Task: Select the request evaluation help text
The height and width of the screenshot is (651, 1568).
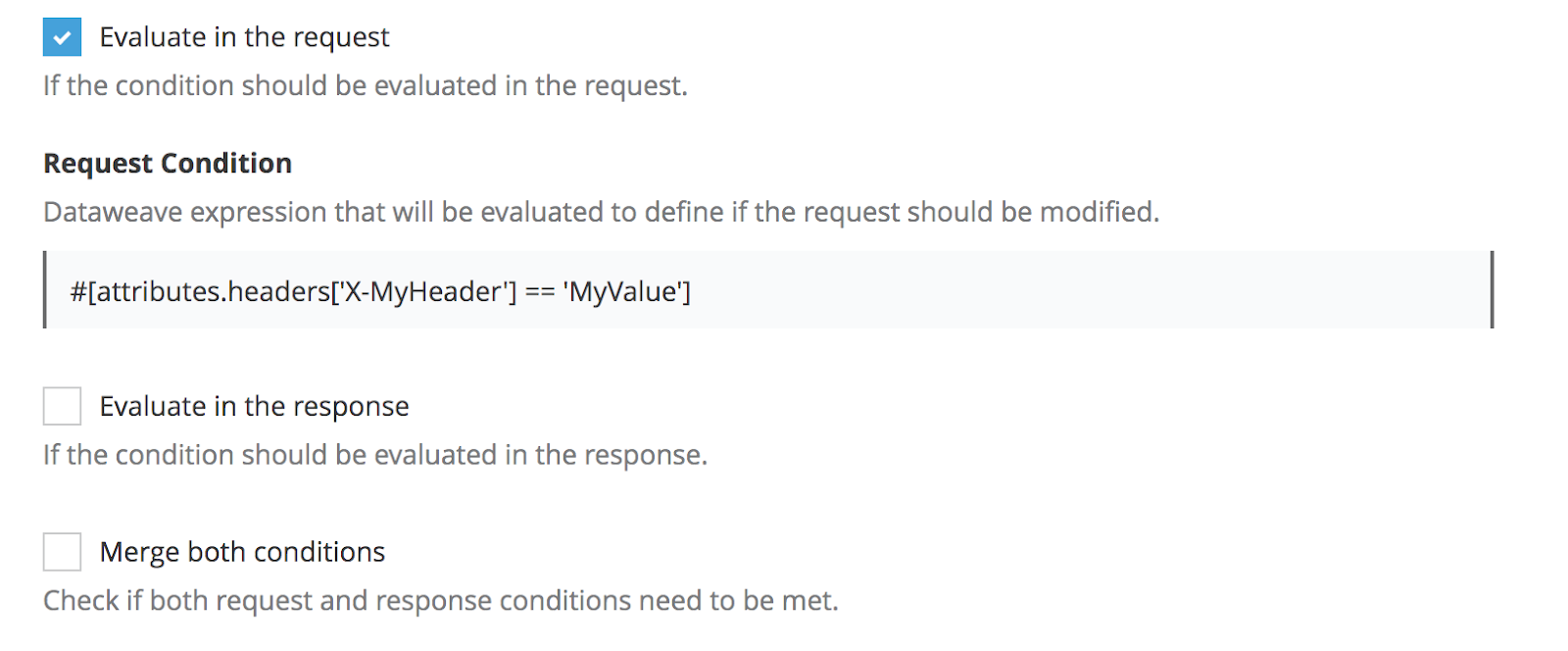Action: point(365,85)
